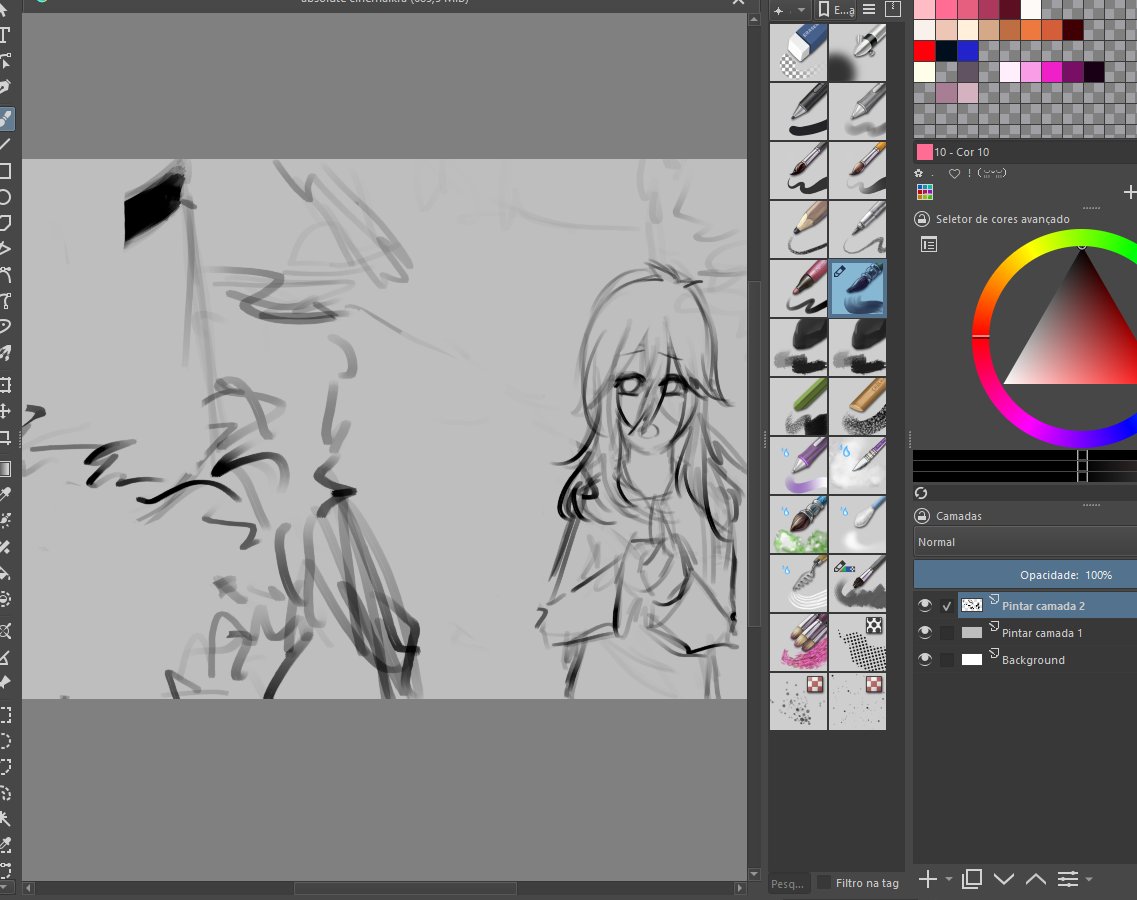
Task: Select the Ellipse shape tool
Action: 5,197
